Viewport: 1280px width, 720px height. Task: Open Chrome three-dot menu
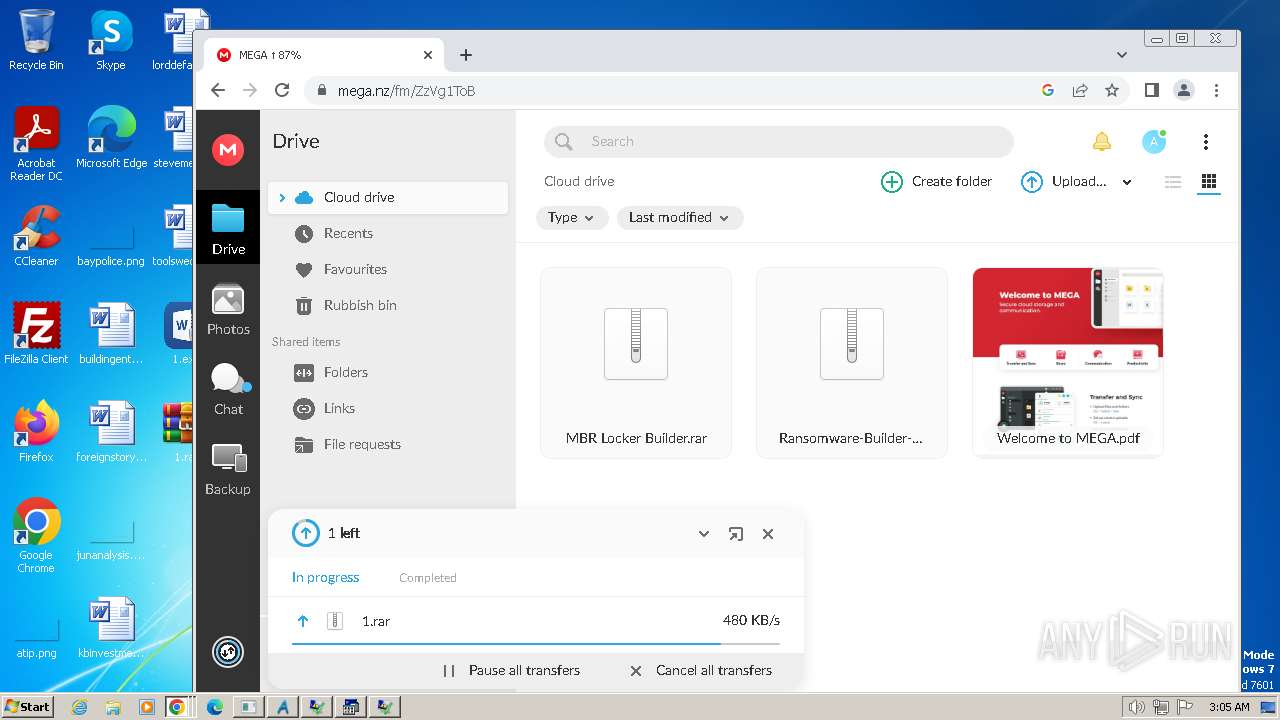(1216, 90)
